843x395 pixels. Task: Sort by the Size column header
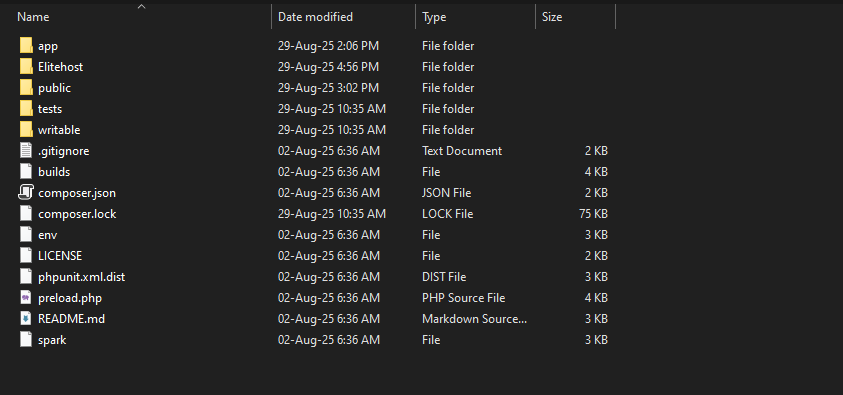552,17
